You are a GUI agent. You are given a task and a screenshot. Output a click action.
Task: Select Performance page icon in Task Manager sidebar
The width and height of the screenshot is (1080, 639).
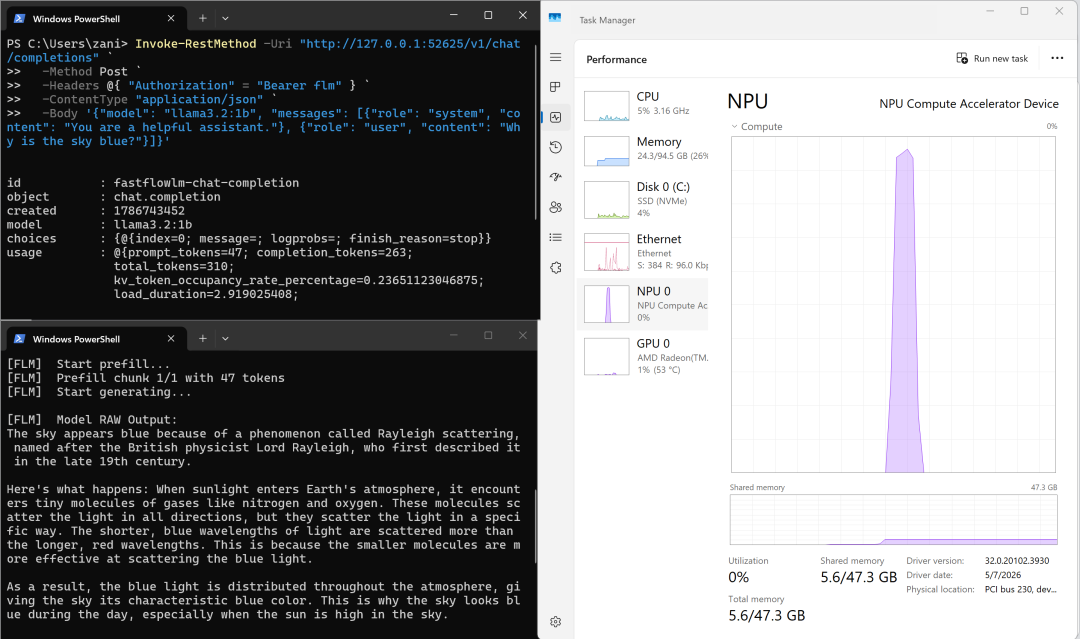(556, 117)
